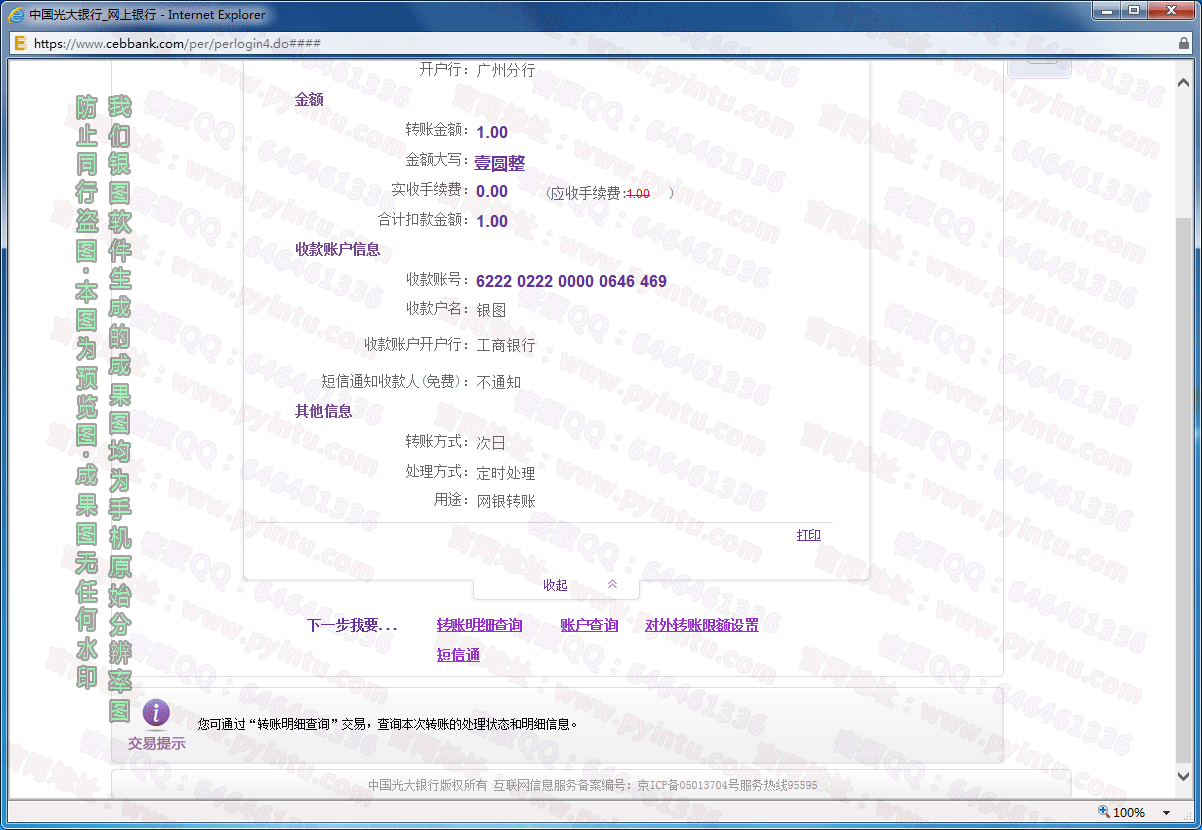Click the scrollbar down arrow

click(x=1183, y=776)
